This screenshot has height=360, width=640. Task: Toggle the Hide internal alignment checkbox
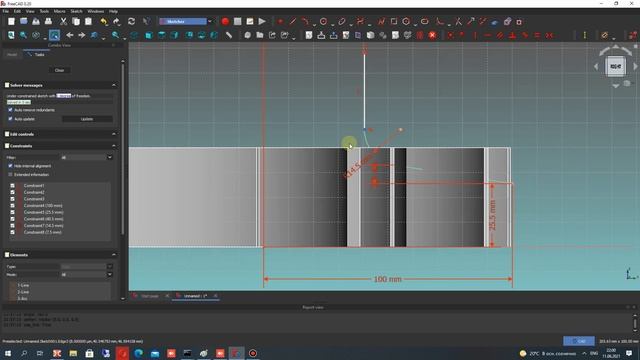point(10,166)
